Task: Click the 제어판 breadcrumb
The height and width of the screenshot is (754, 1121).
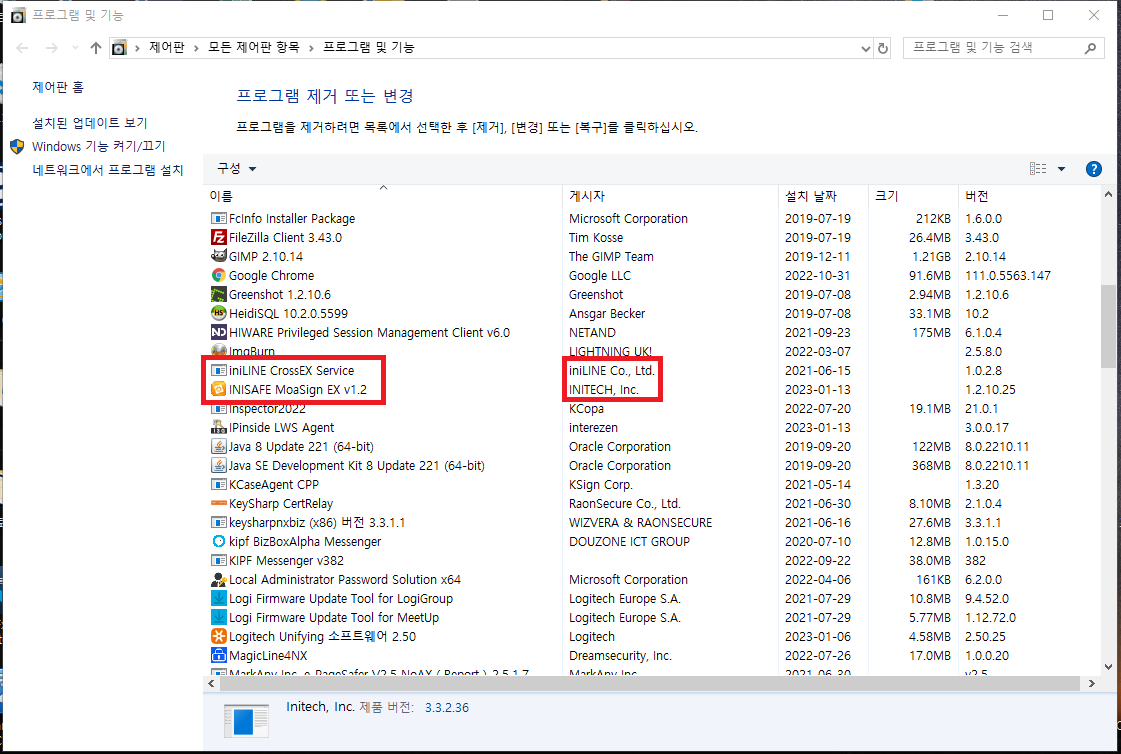Action: pos(167,47)
